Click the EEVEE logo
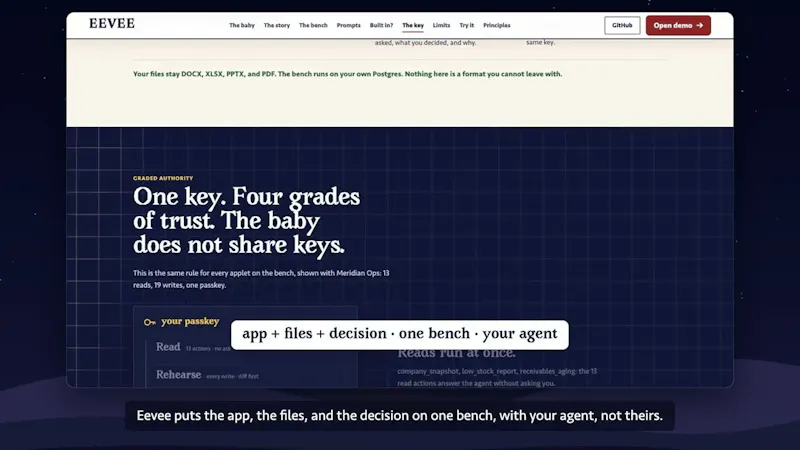Viewport: 800px width, 450px height. (x=112, y=23)
